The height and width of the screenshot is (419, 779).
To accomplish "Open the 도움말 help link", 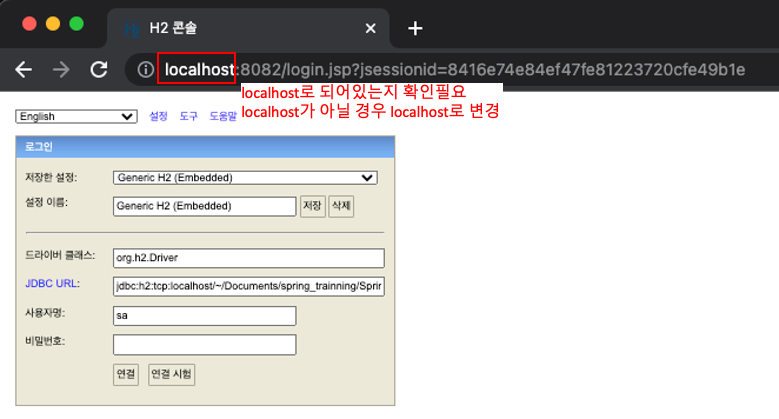I will pos(223,116).
